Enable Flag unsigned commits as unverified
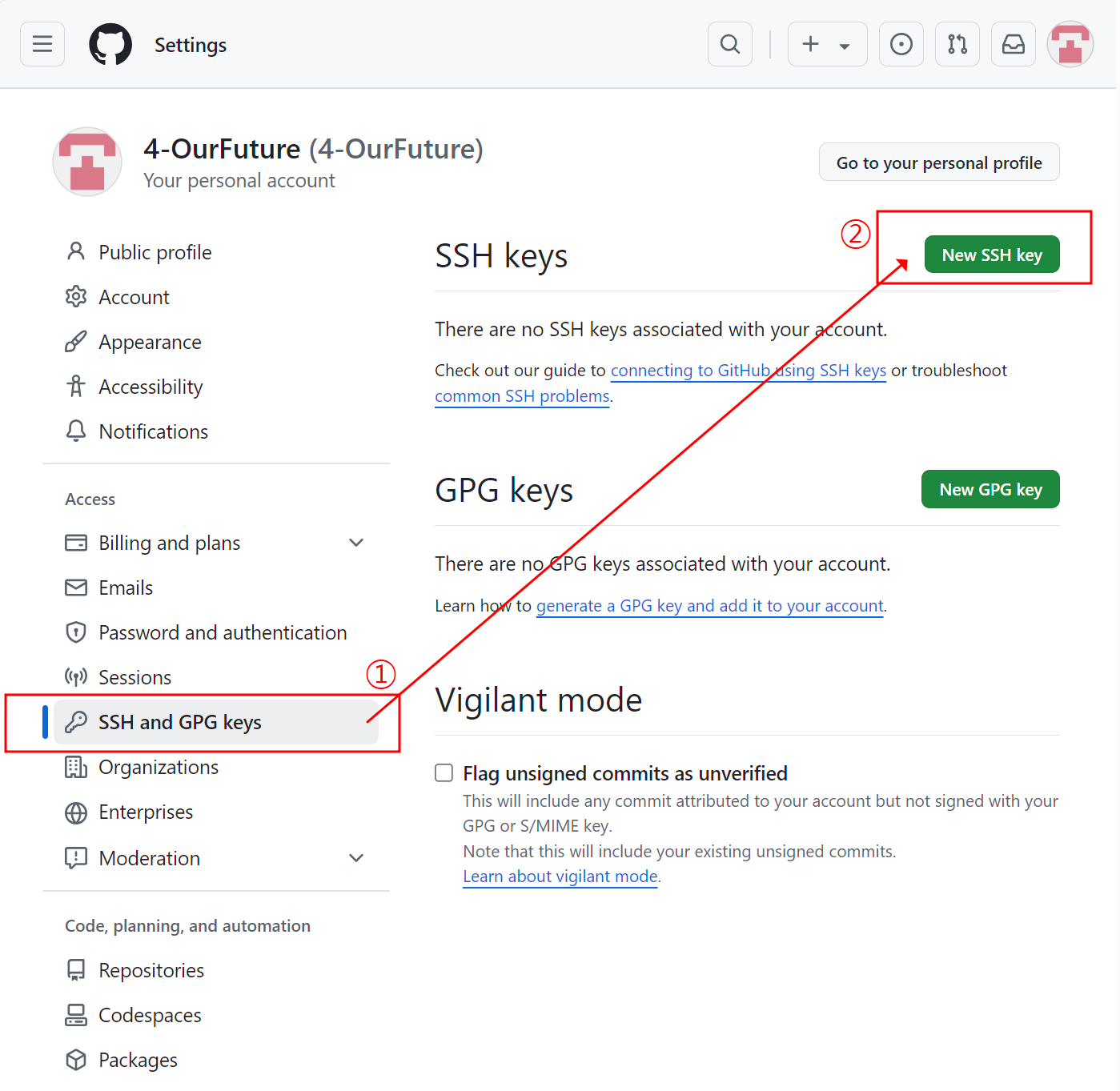Viewport: 1120px width, 1091px height. coord(444,772)
